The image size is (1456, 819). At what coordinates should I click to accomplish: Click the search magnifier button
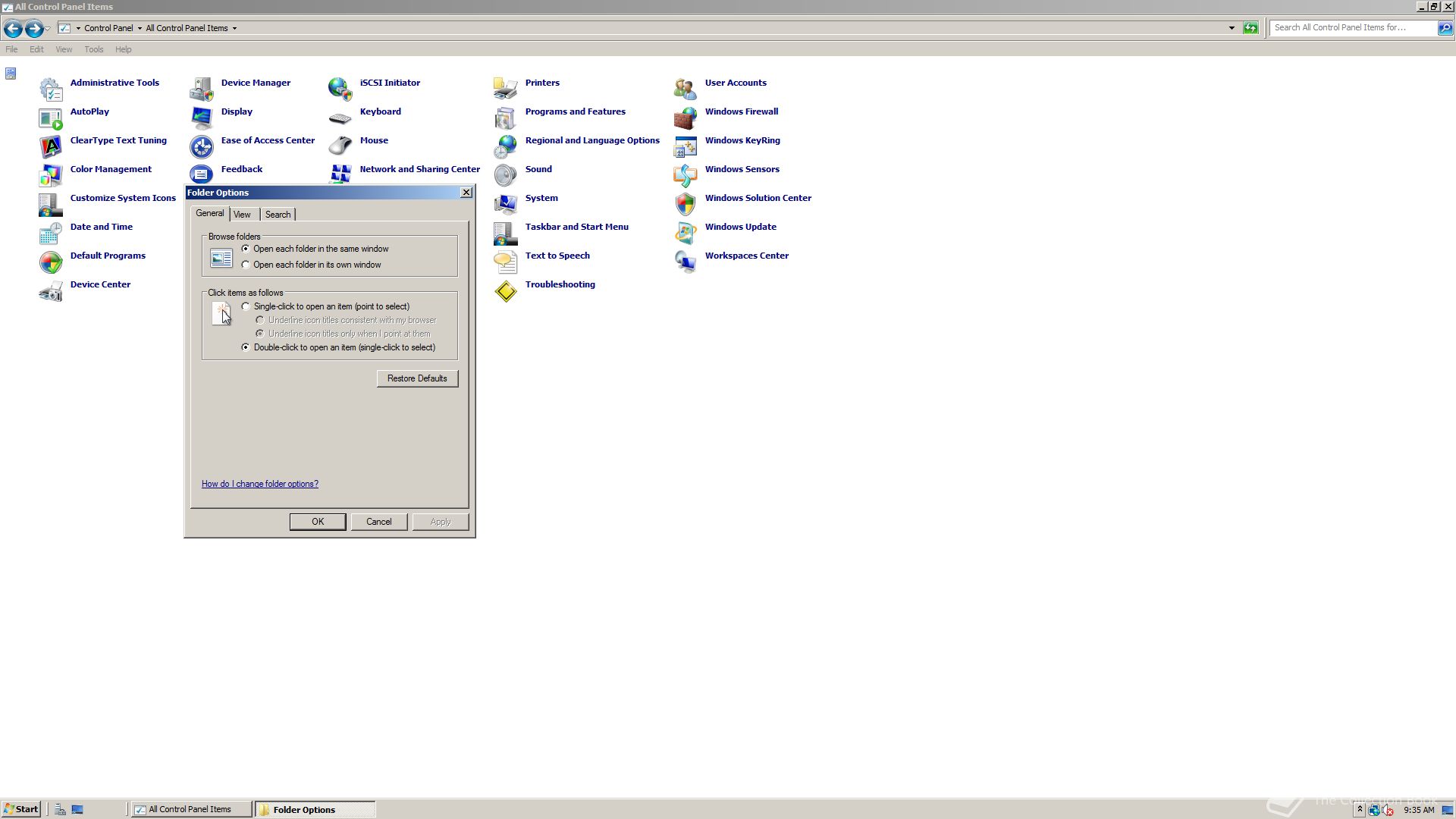[x=1445, y=28]
